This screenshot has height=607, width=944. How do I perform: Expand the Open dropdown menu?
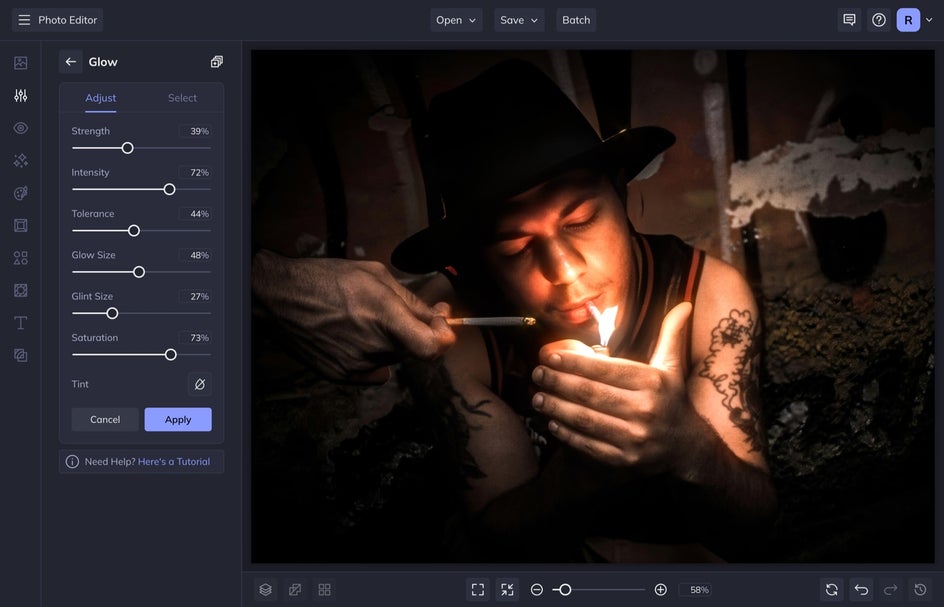pyautogui.click(x=456, y=20)
